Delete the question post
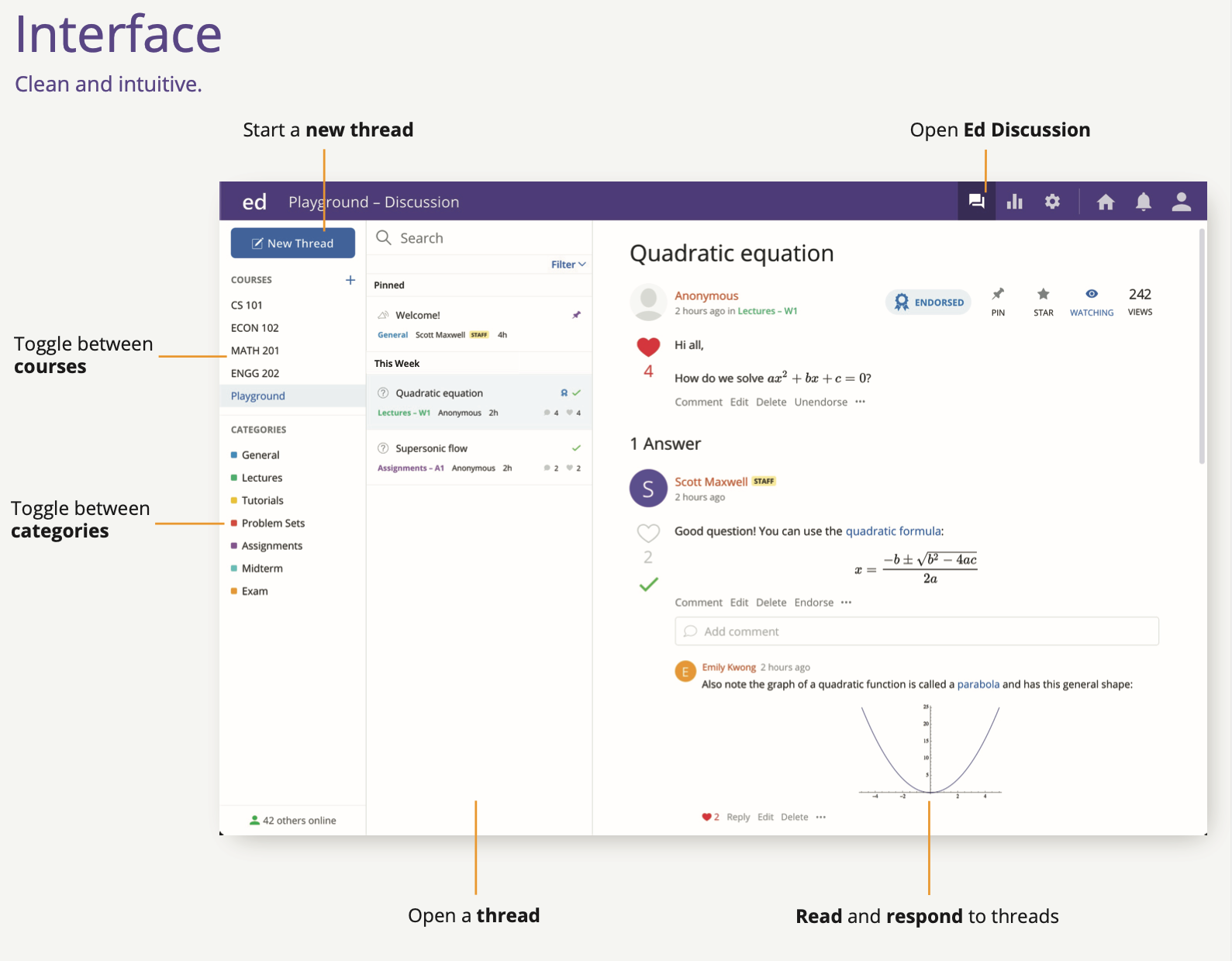Screen dimensions: 1232x961 pos(771,402)
